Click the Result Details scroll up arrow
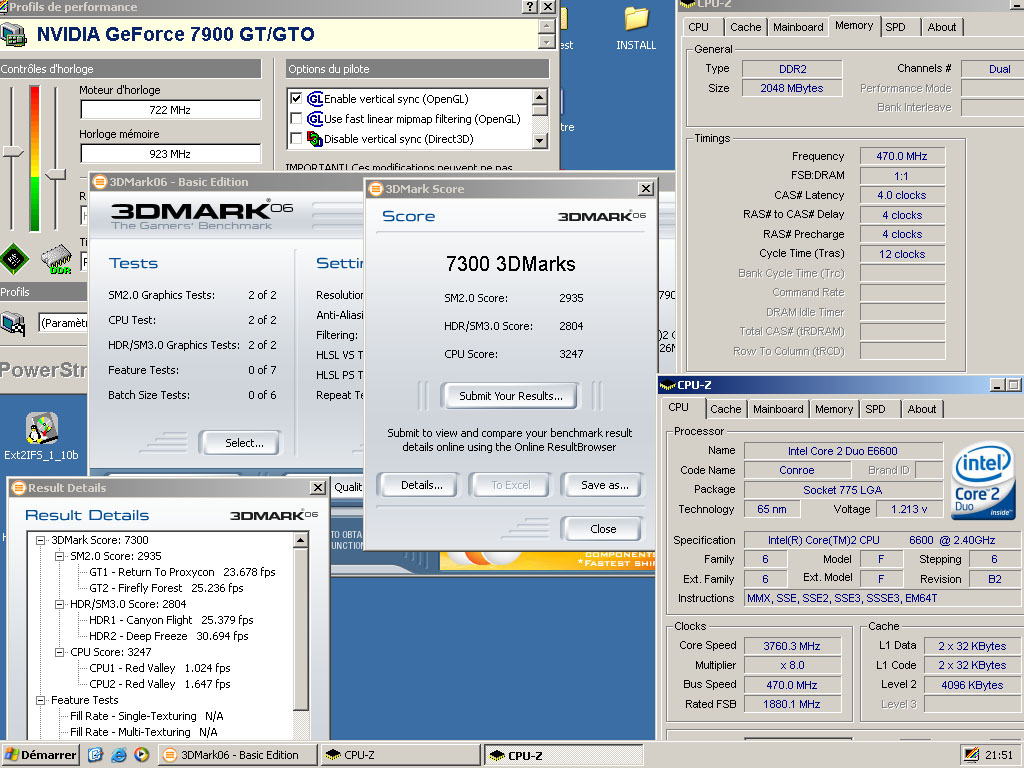This screenshot has height=768, width=1024. pos(300,540)
